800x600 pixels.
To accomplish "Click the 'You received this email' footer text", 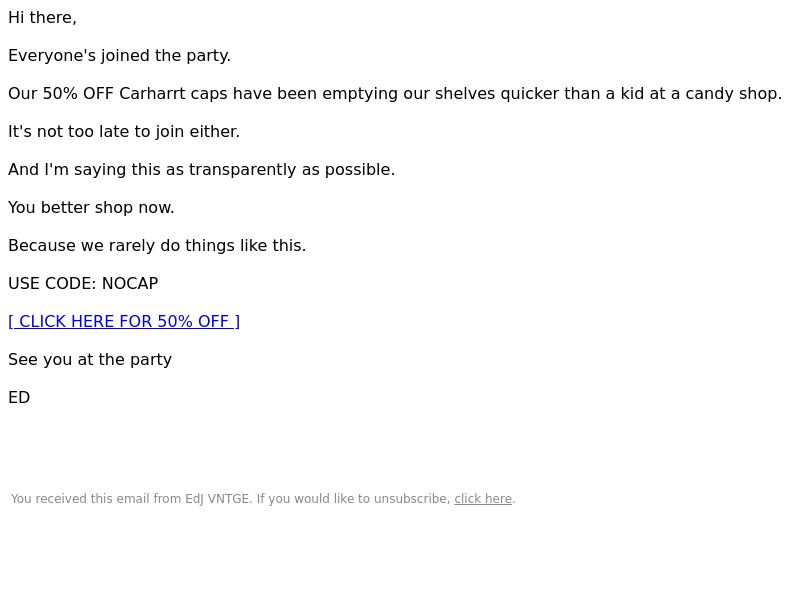I will point(263,499).
